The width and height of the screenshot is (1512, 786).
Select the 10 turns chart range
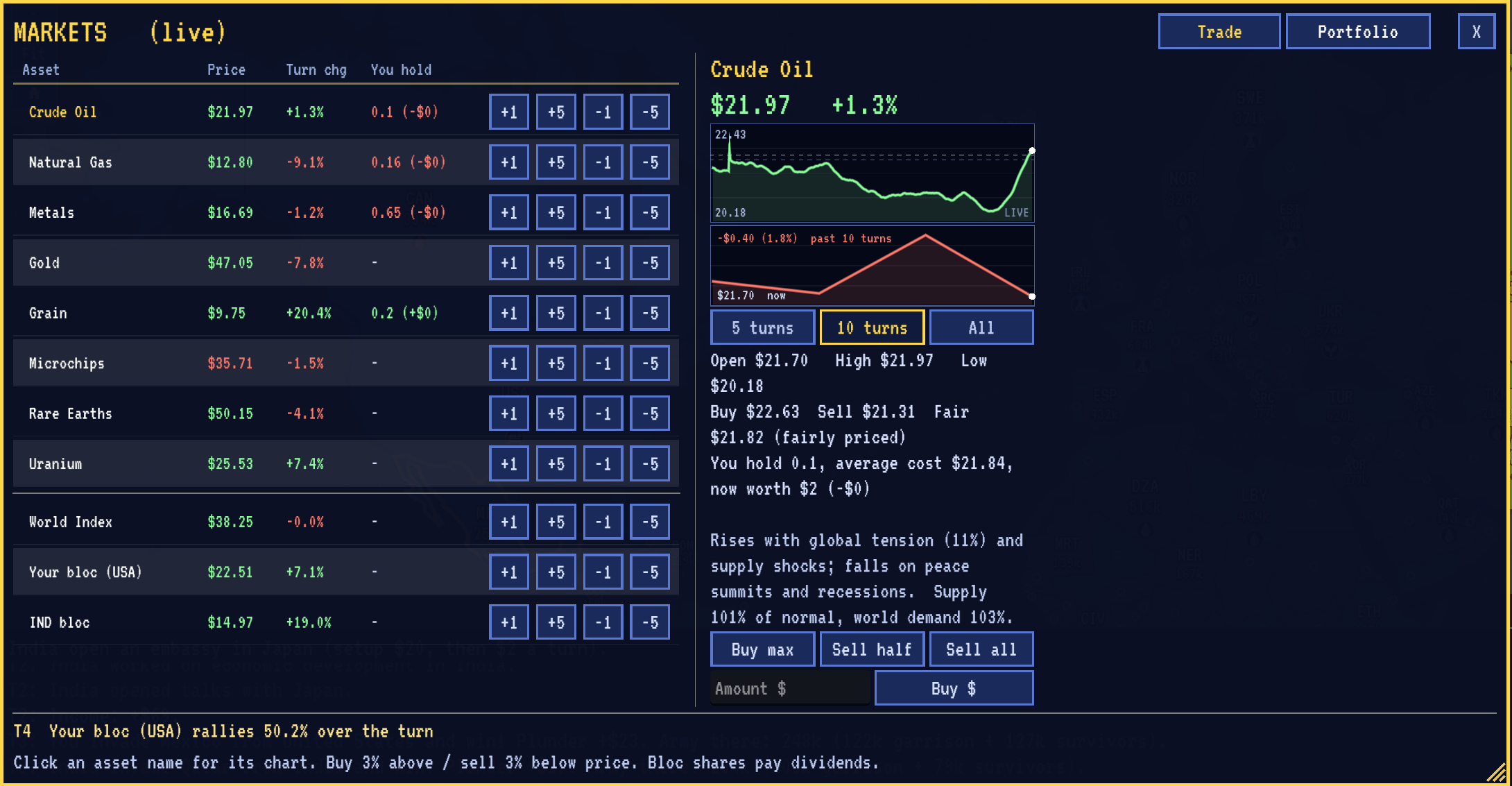point(872,327)
